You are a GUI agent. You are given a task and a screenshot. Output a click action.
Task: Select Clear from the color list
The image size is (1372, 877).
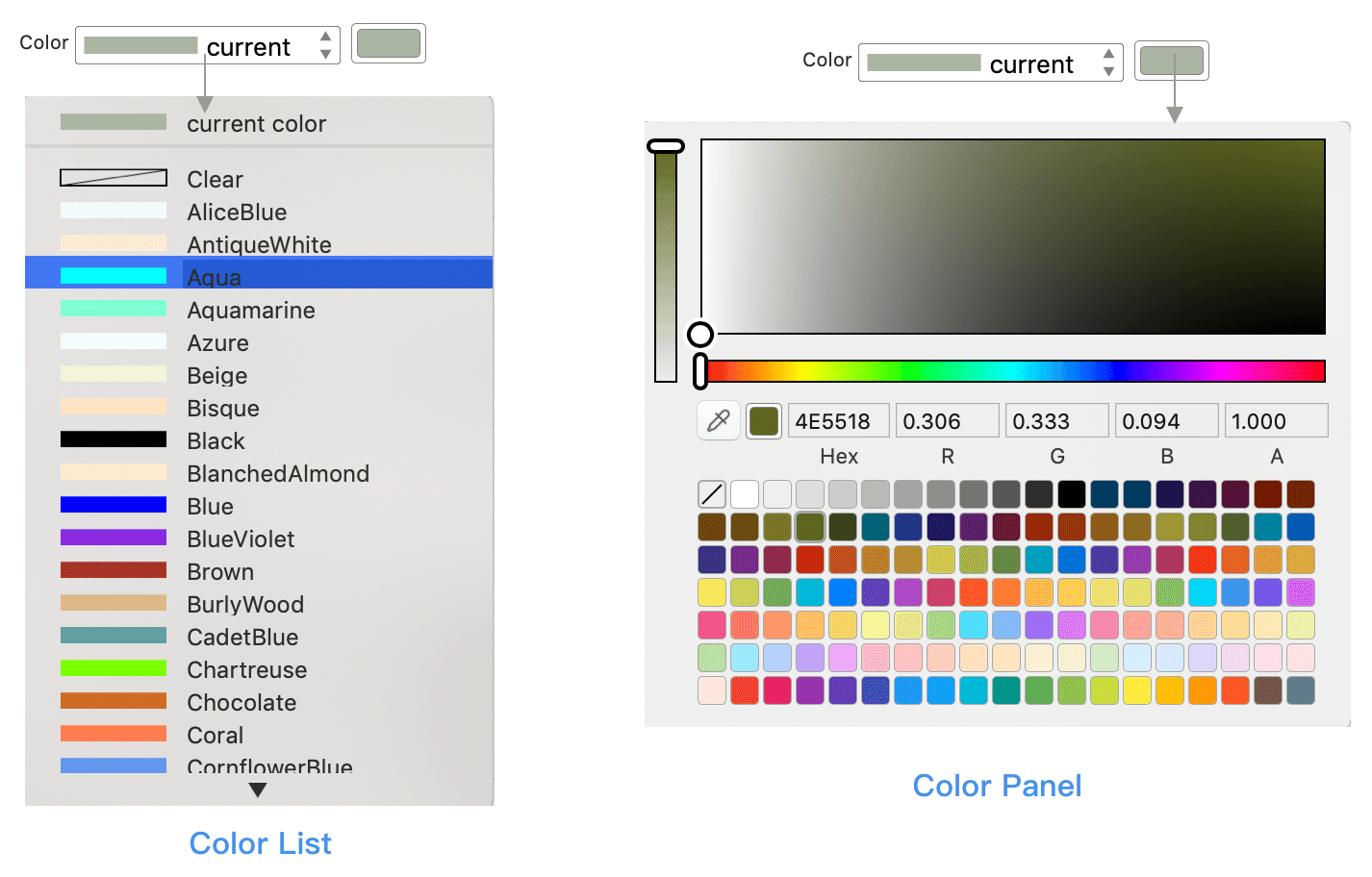click(x=259, y=179)
